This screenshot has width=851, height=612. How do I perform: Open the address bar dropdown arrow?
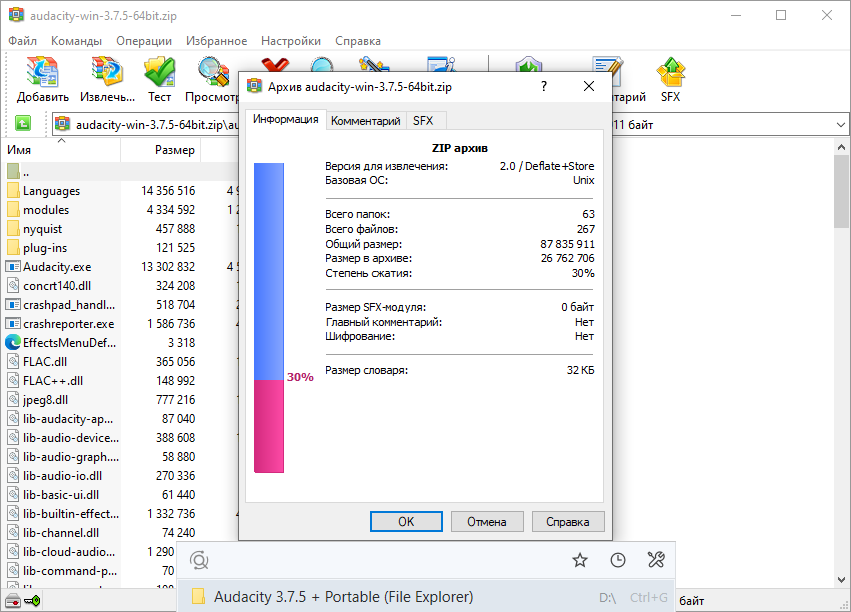(841, 125)
